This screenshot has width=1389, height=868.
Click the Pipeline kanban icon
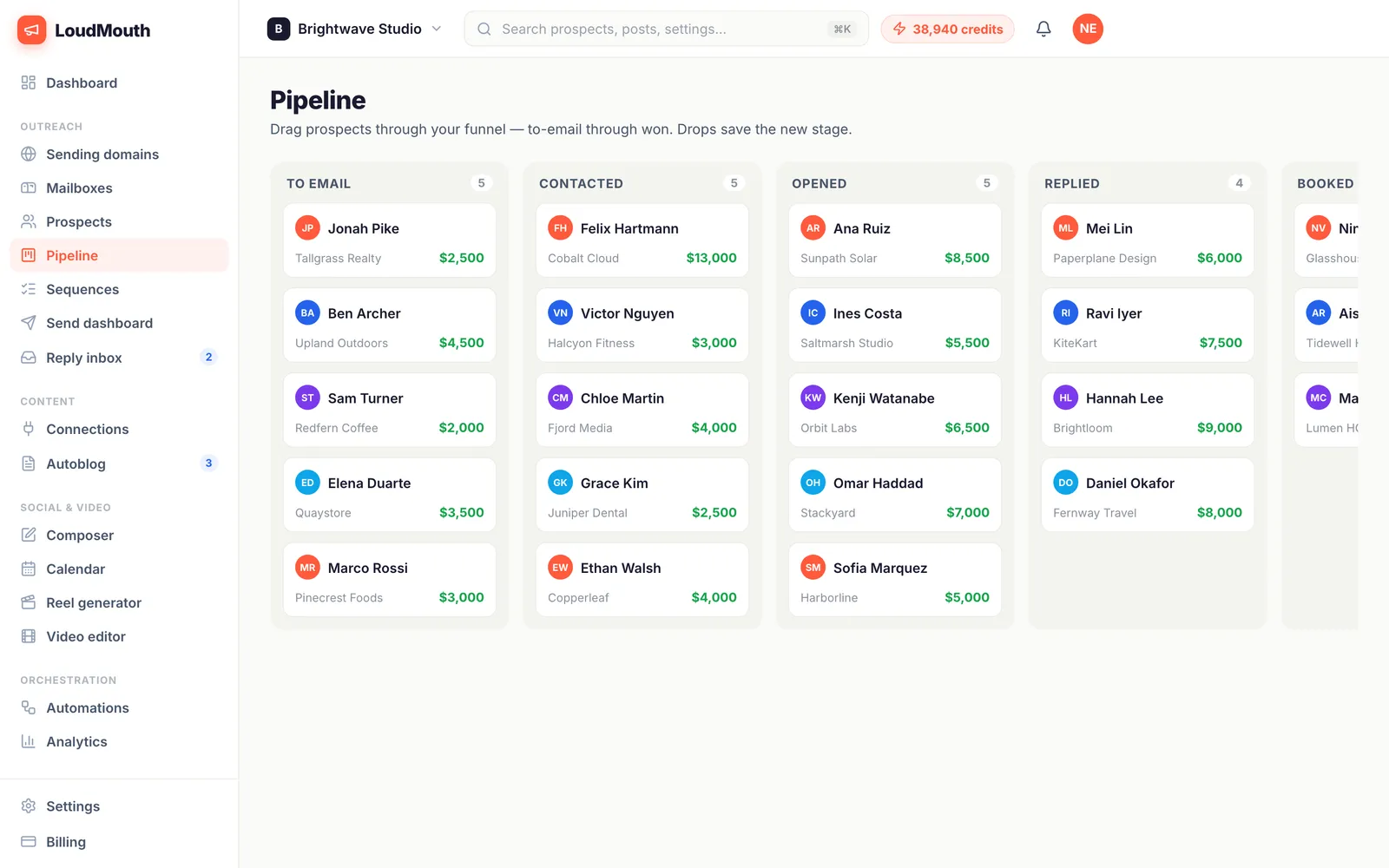(x=29, y=255)
